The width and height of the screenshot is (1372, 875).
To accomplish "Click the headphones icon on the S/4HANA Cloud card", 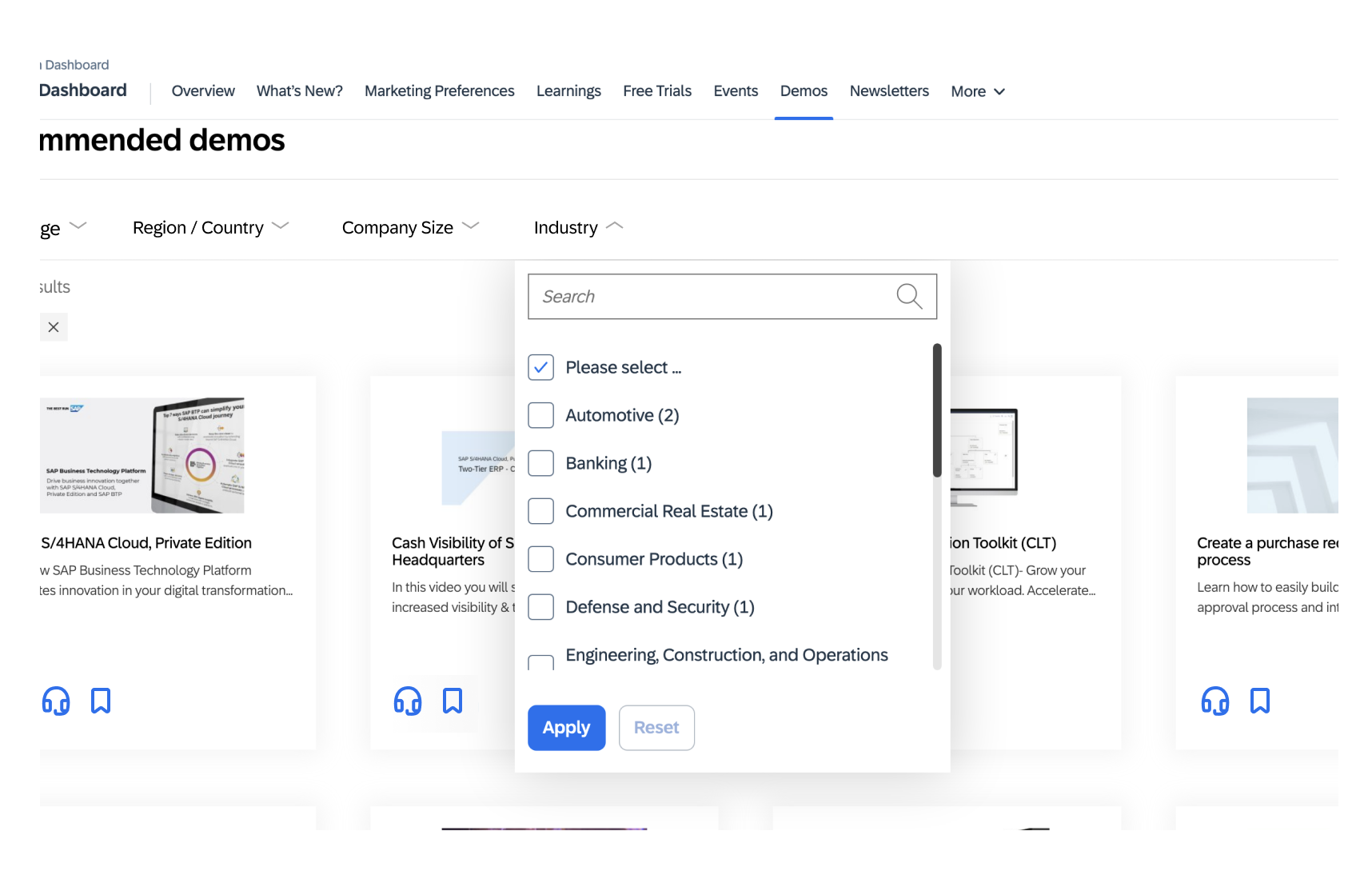I will tap(55, 701).
